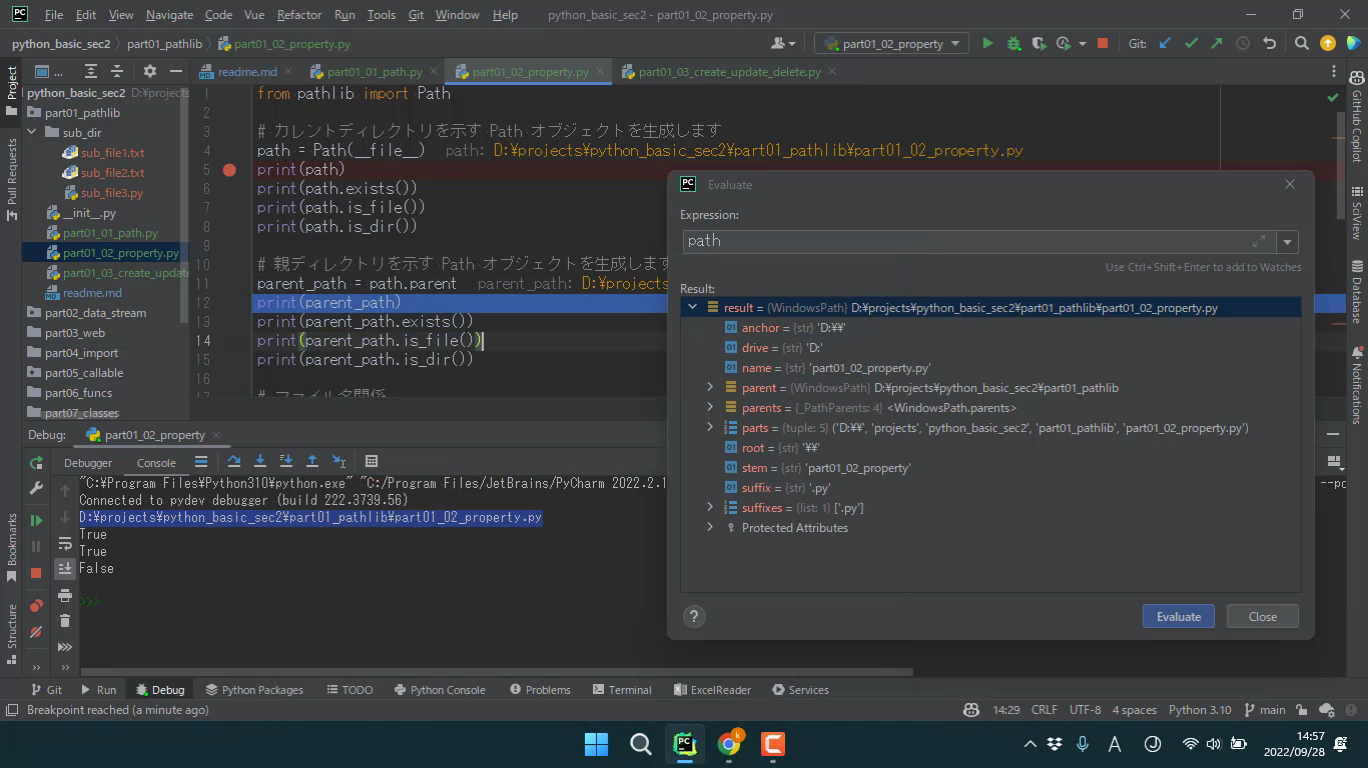Image resolution: width=1368 pixels, height=768 pixels.
Task: Click Git update project blue arrow
Action: click(1164, 44)
